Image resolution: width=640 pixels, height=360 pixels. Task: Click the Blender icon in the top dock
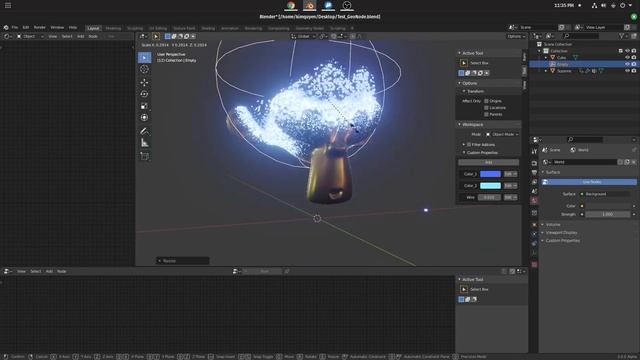click(x=309, y=5)
